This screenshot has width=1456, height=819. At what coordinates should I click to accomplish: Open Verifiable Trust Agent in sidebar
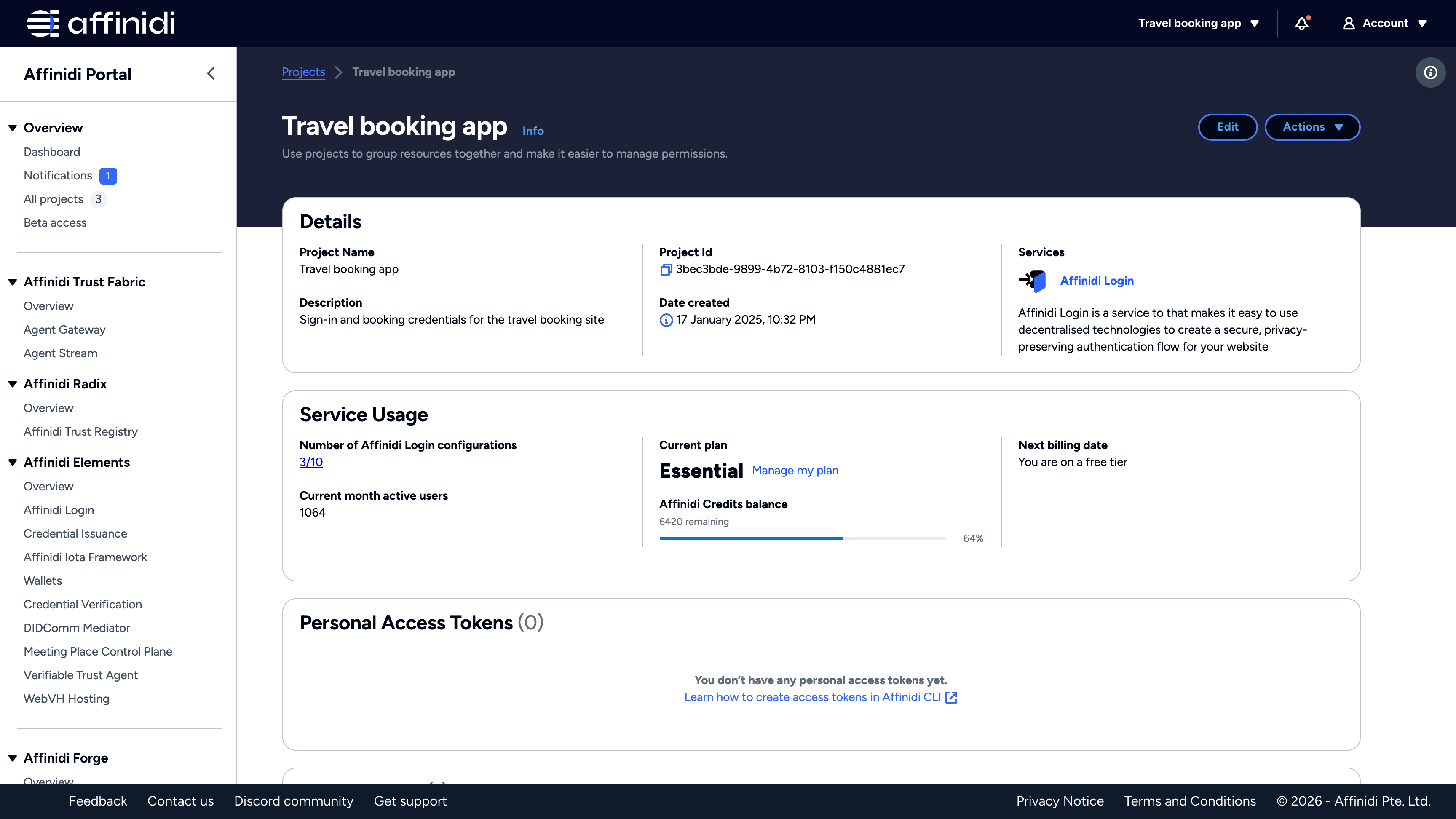[81, 675]
